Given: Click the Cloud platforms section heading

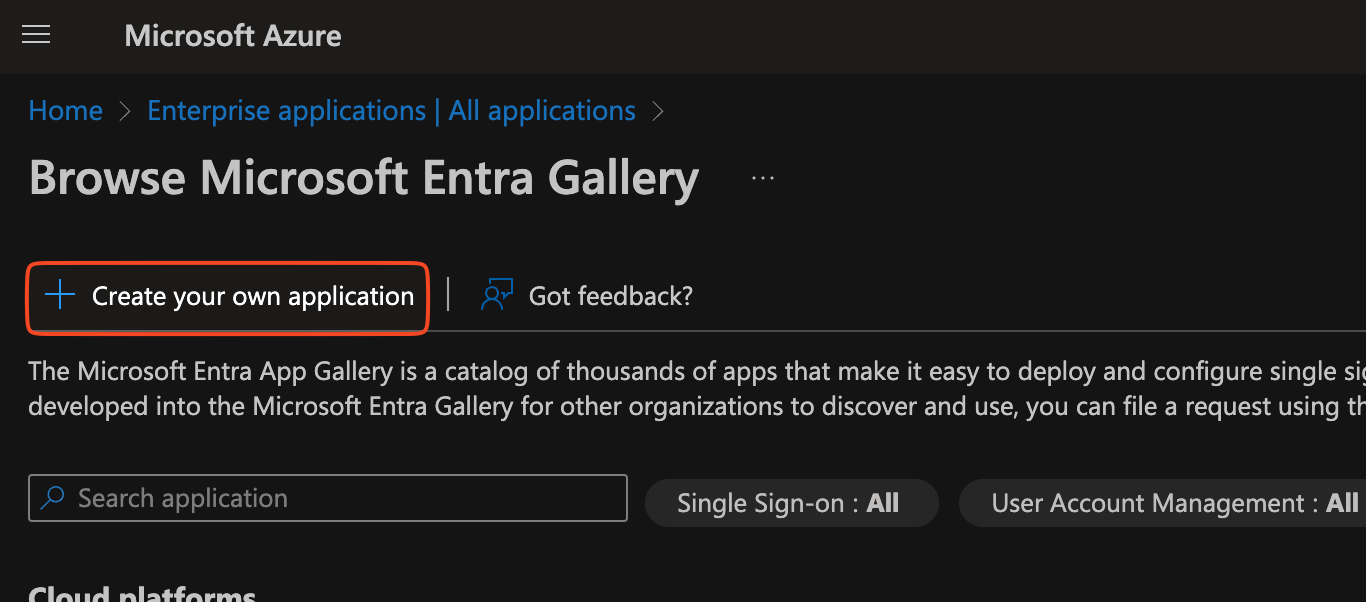Looking at the screenshot, I should (x=142, y=594).
